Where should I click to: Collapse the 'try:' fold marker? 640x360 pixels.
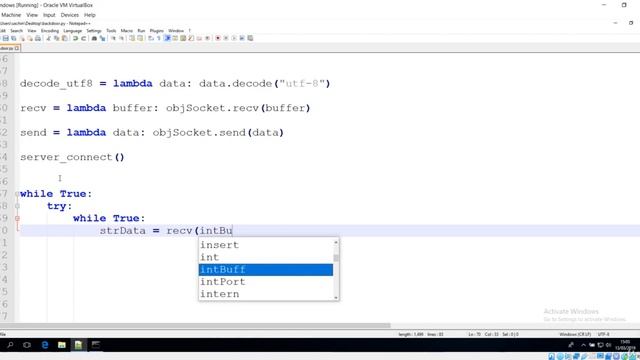(x=17, y=206)
